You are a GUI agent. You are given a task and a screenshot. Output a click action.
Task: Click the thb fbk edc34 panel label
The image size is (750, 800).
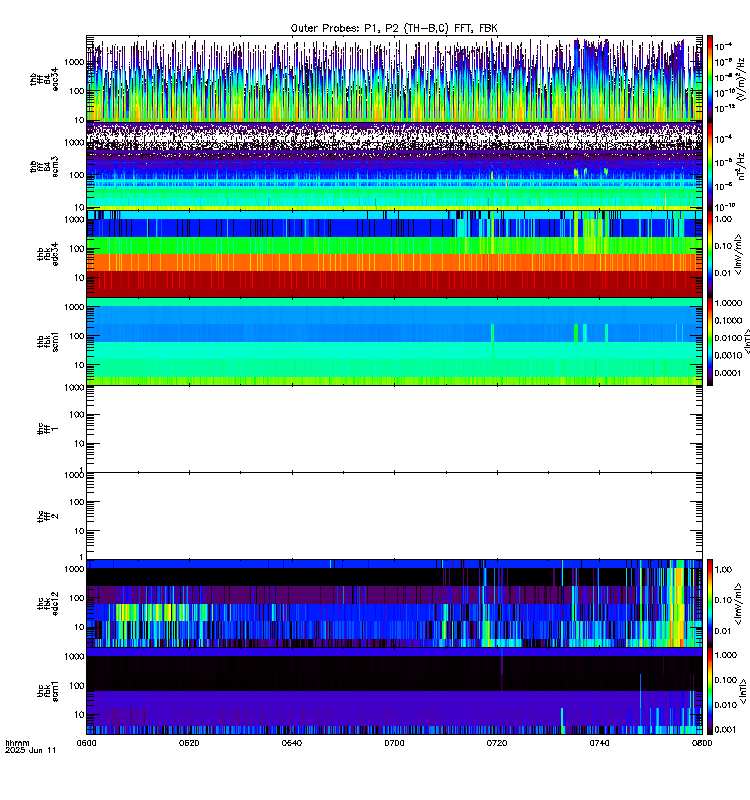pyautogui.click(x=47, y=254)
